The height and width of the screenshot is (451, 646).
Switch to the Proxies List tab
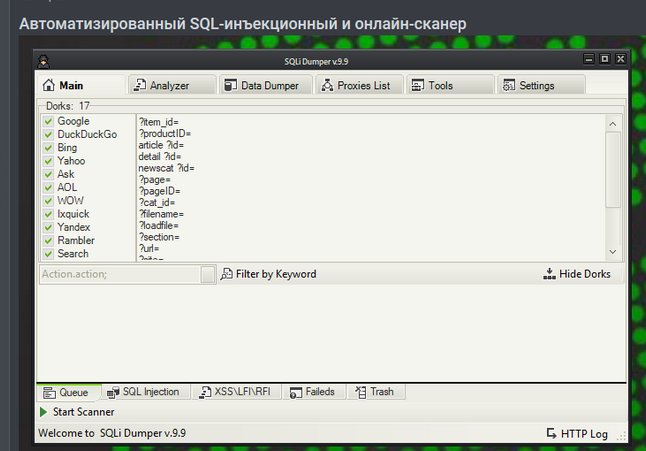tap(359, 85)
